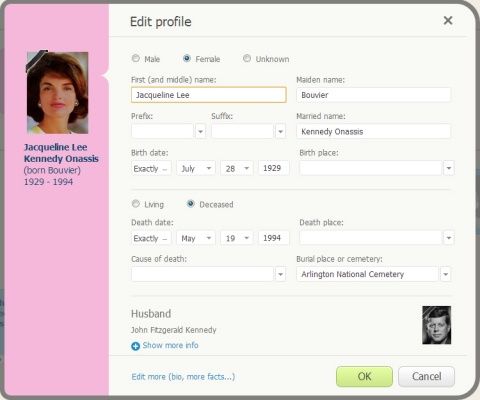
Task: Click the death year field 1994
Action: tap(274, 238)
